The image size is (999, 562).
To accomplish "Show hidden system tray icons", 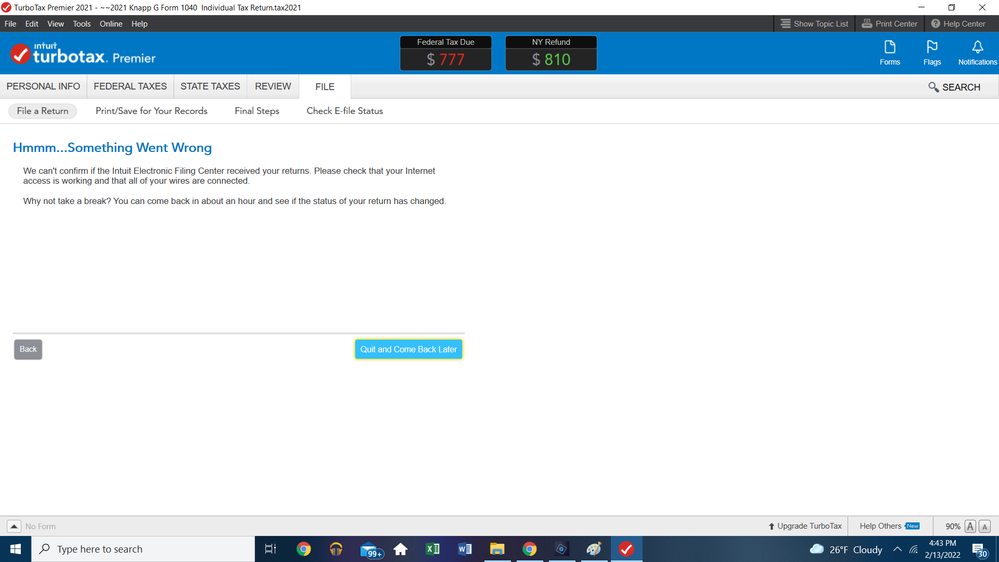I will coord(897,549).
